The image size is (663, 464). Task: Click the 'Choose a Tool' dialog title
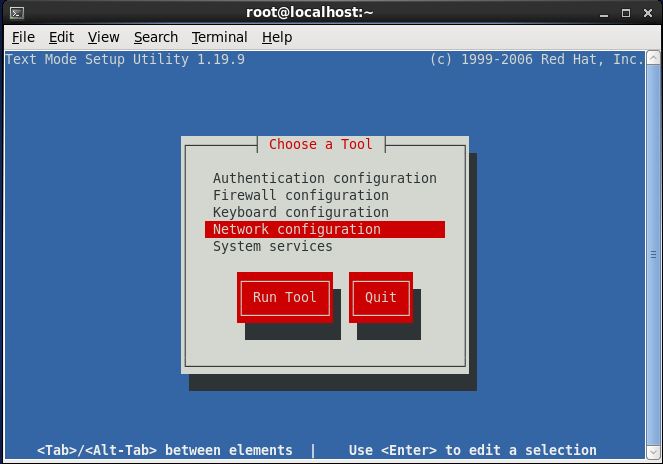pyautogui.click(x=321, y=144)
